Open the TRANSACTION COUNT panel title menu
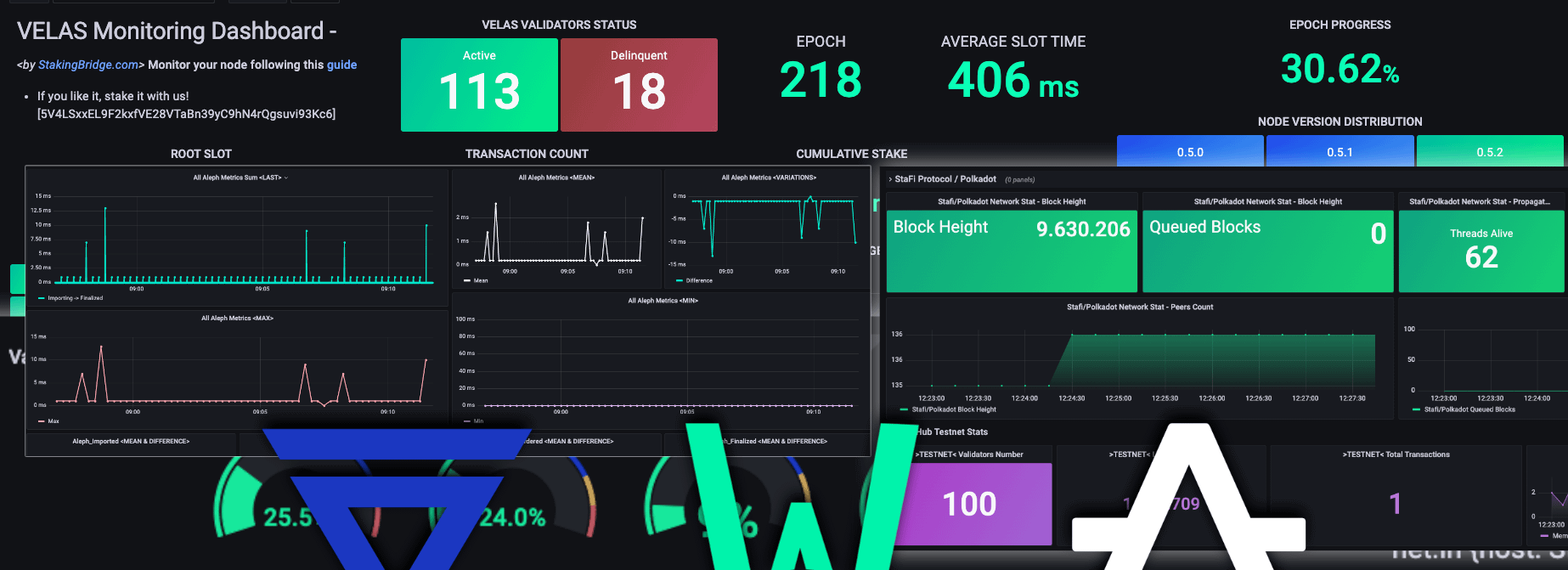The width and height of the screenshot is (1568, 570). tap(527, 154)
